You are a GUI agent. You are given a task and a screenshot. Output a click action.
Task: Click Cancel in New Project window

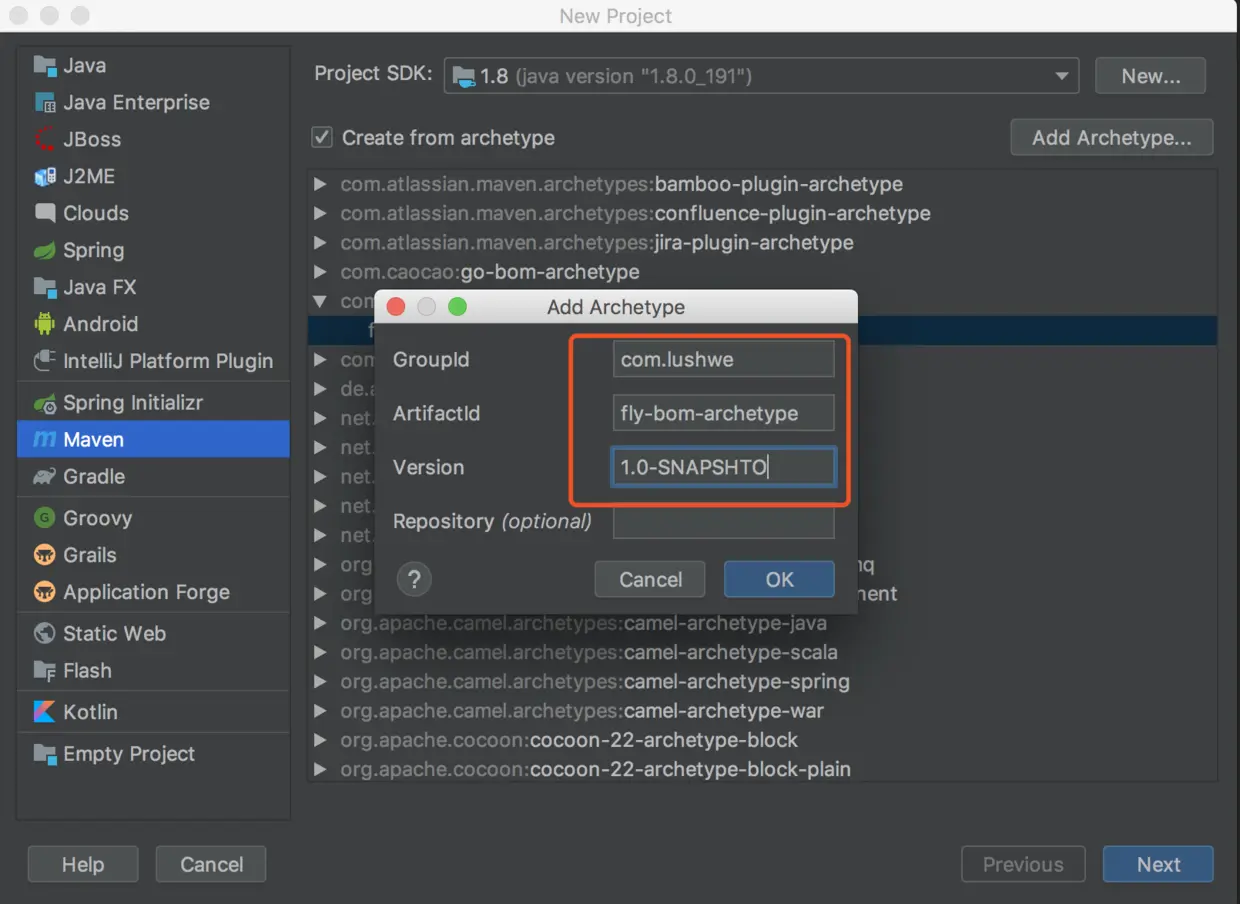pos(211,864)
